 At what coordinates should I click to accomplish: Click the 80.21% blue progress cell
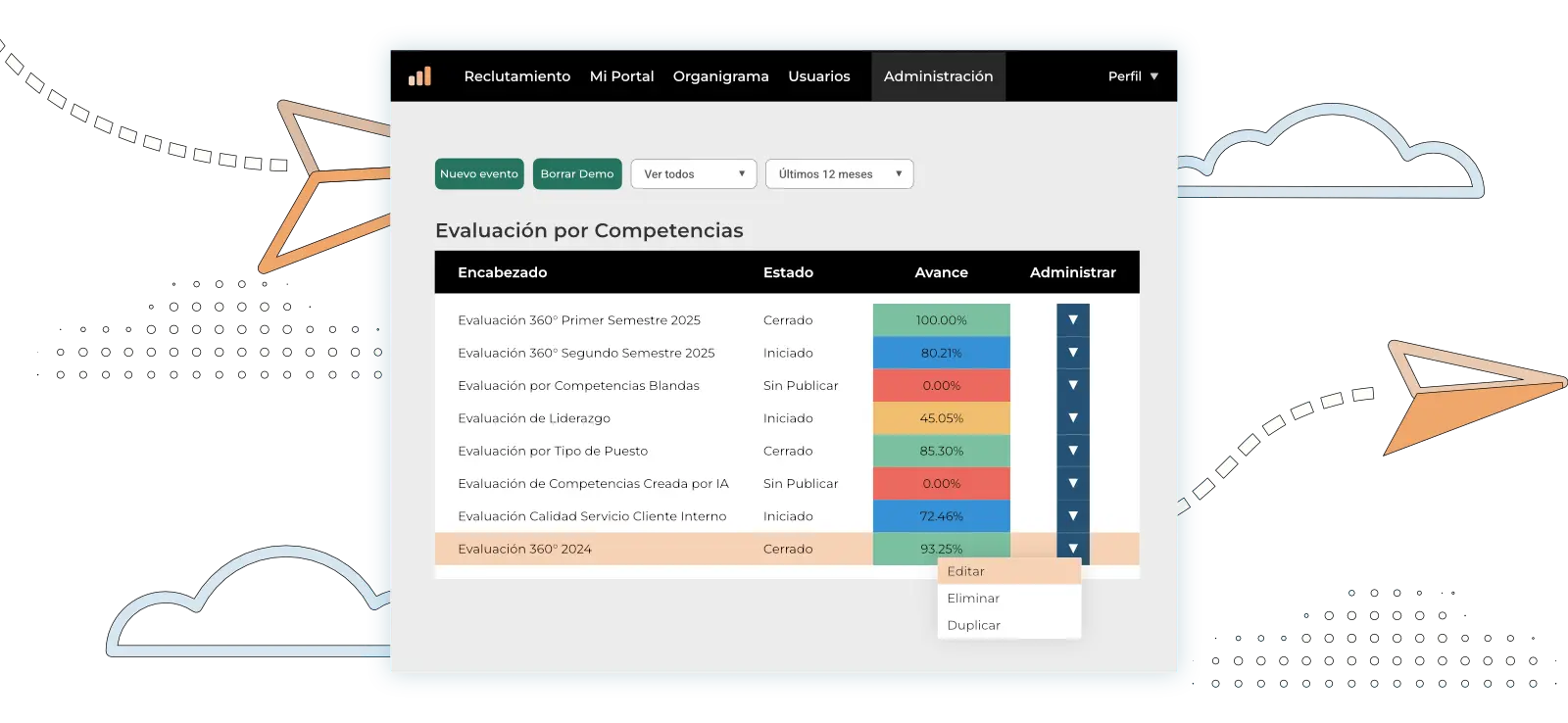point(941,353)
